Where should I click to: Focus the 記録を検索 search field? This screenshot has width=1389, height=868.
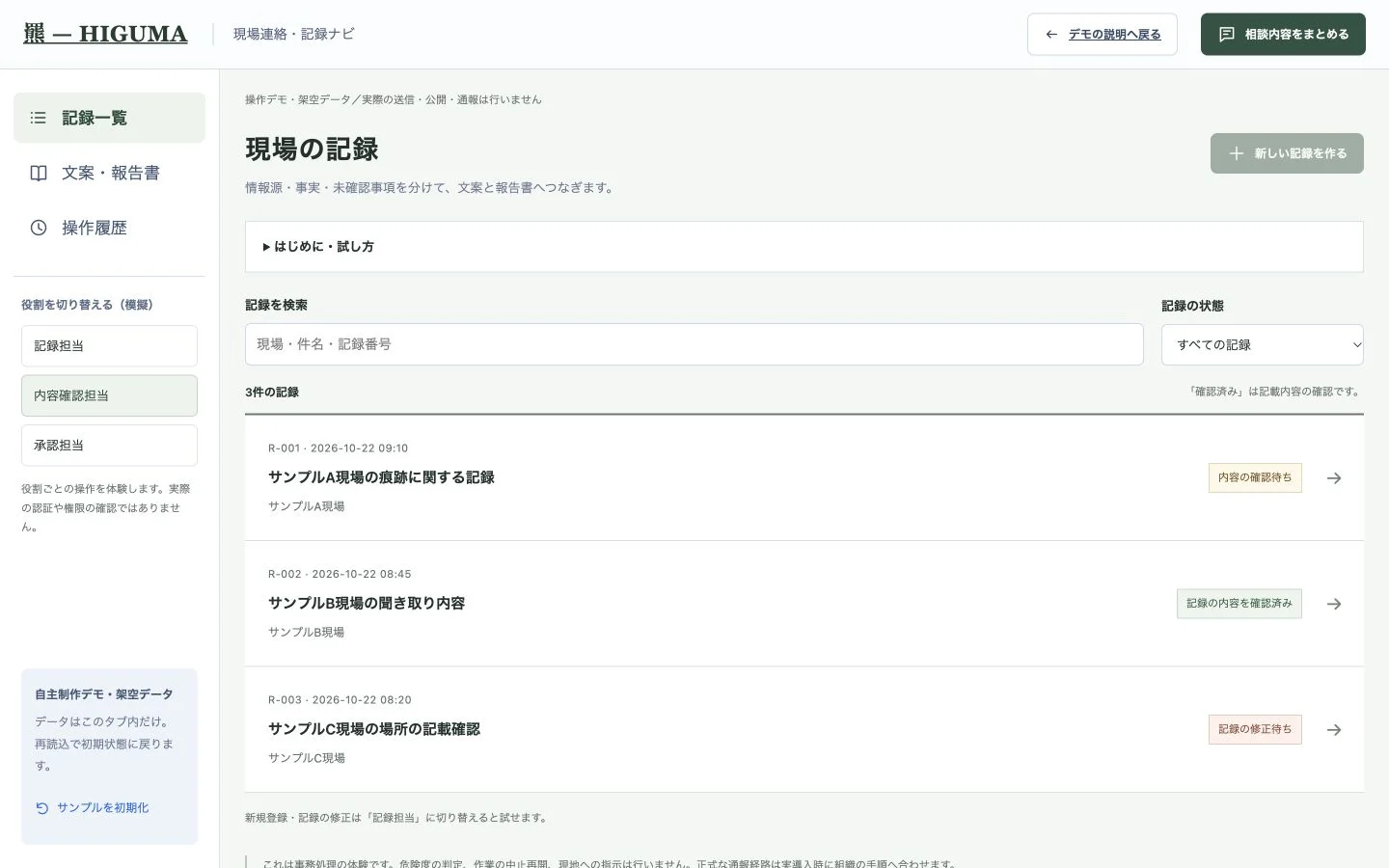click(x=694, y=344)
